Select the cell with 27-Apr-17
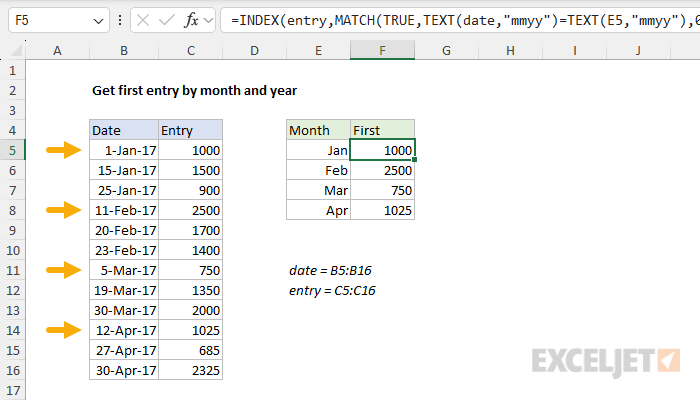The width and height of the screenshot is (700, 400). coord(124,350)
